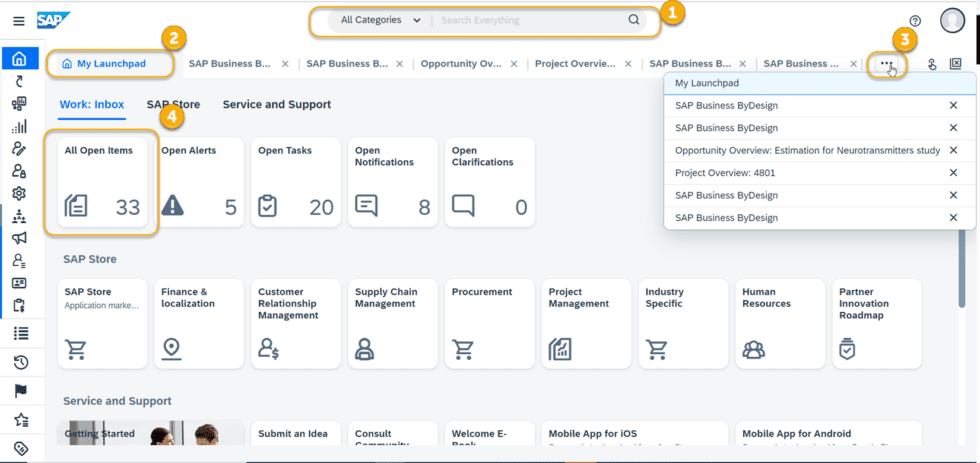Switch to the Opportunity Ov... tab
980x463 pixels.
tap(461, 64)
